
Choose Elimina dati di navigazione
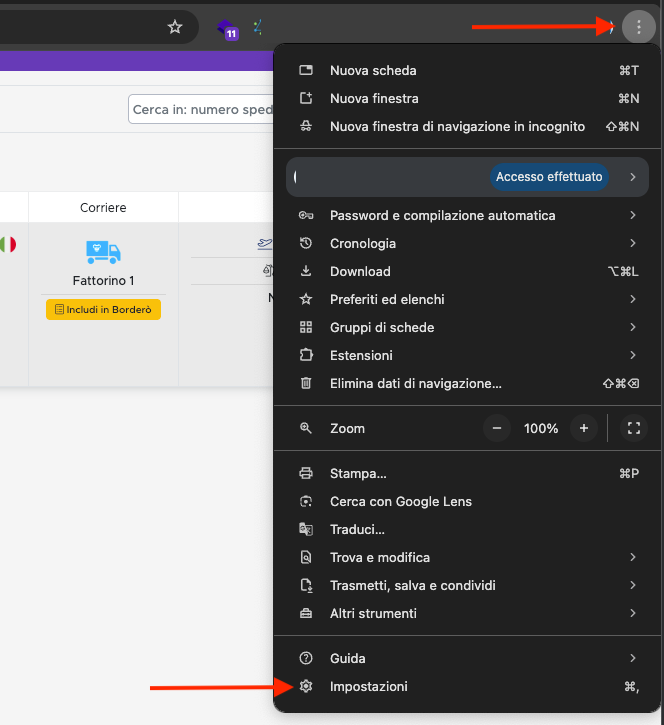click(467, 383)
